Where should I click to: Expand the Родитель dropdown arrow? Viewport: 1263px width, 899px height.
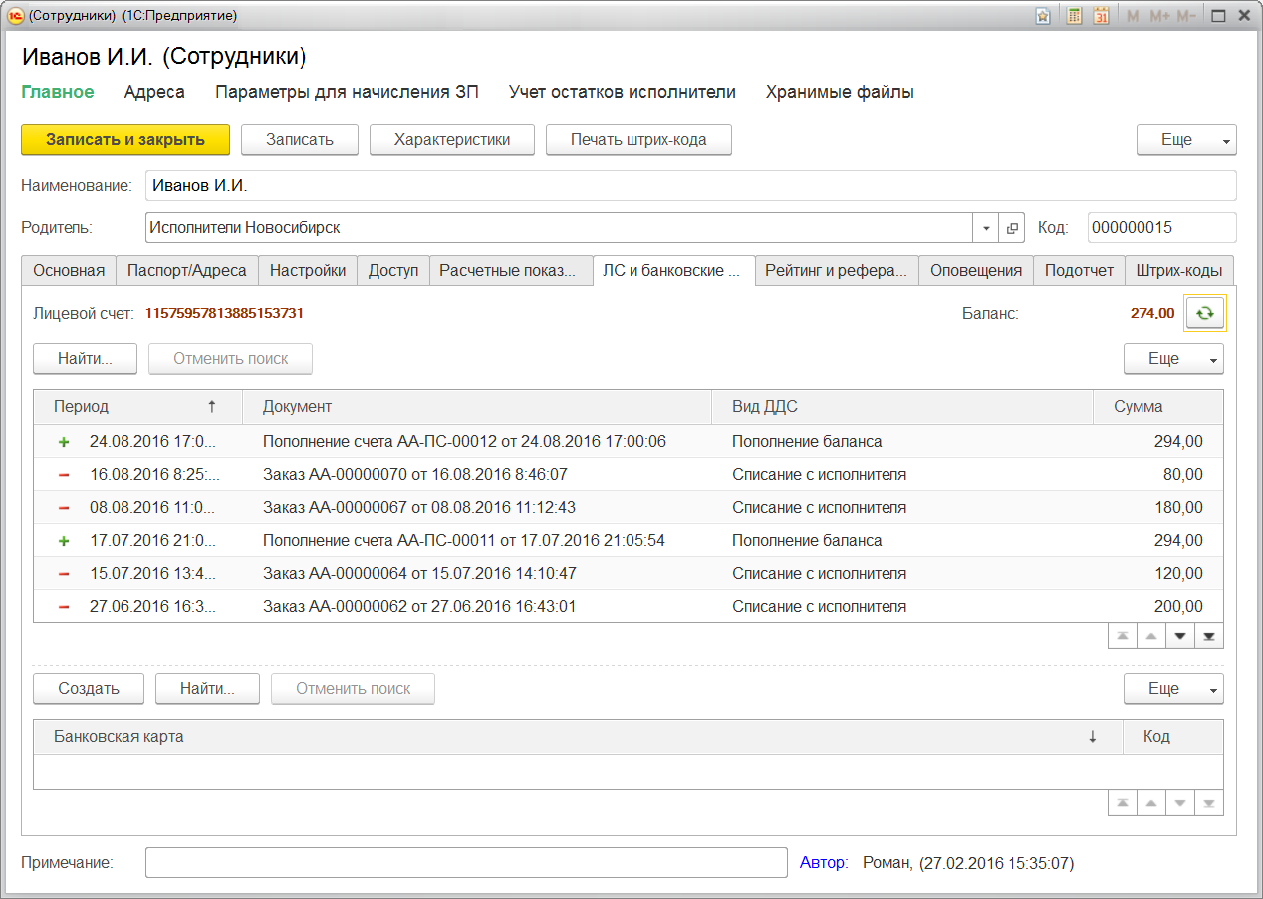pos(985,228)
